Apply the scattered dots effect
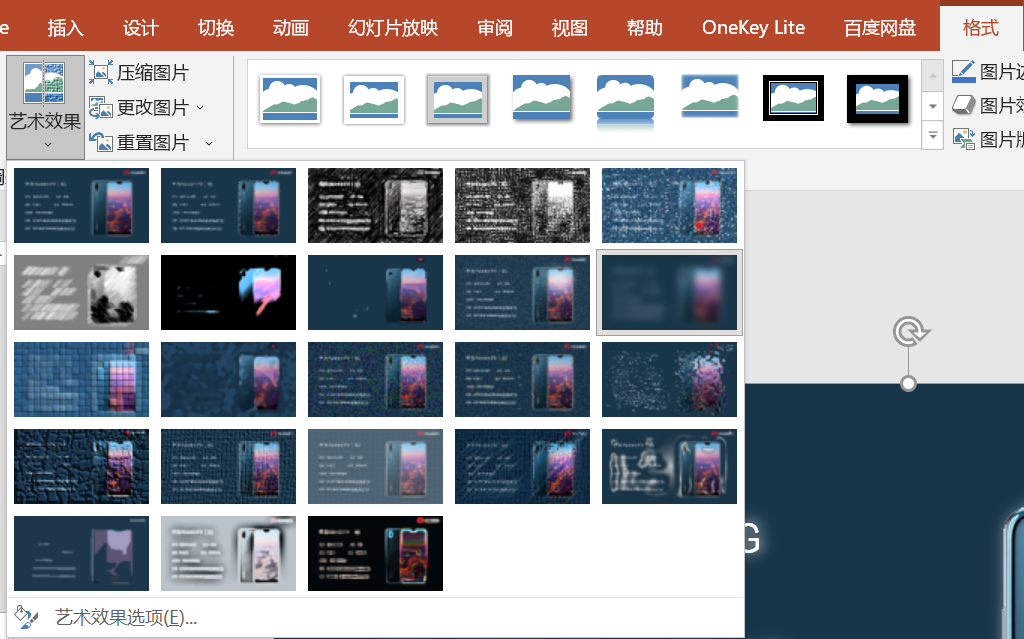 [669, 379]
